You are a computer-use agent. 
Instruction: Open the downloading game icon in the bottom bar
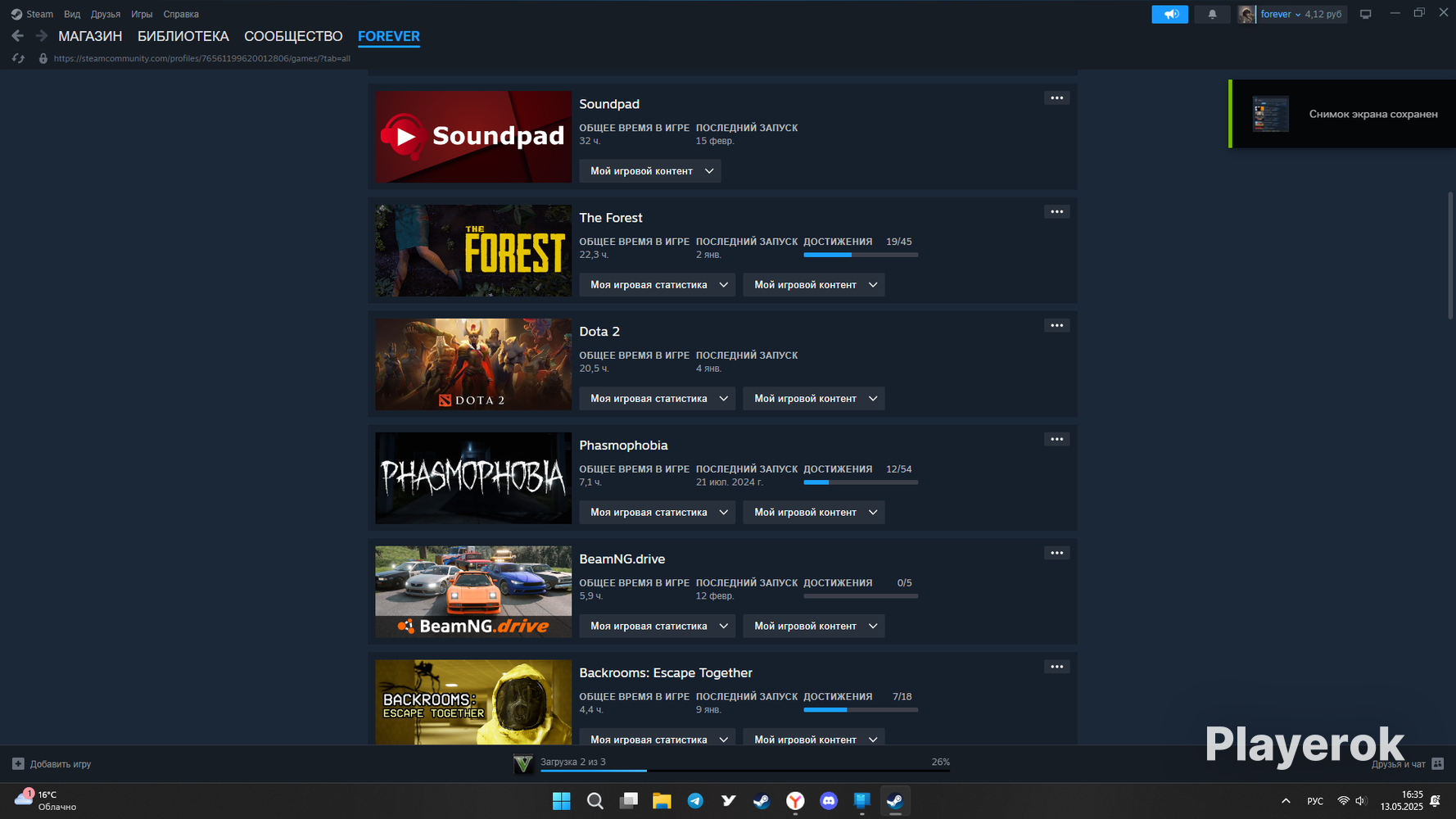pos(522,764)
